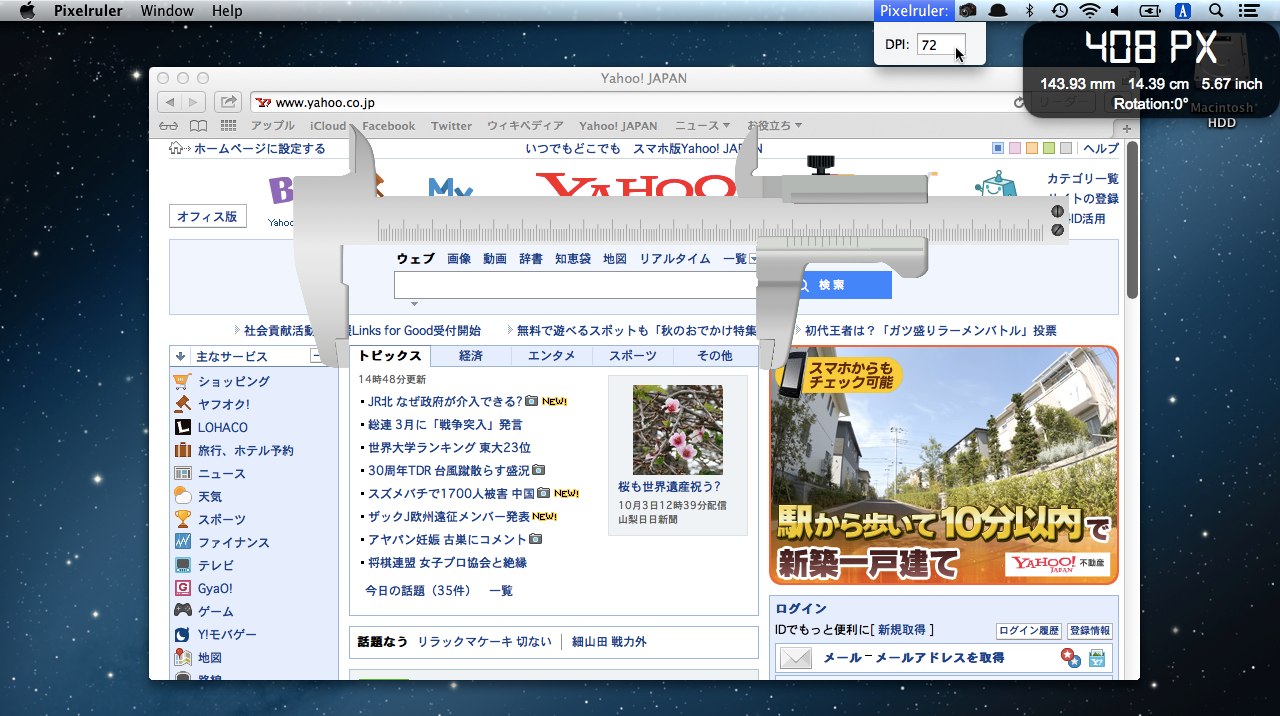Click the Pixelruler status item in the menu bar
This screenshot has height=716, width=1280.
(914, 11)
